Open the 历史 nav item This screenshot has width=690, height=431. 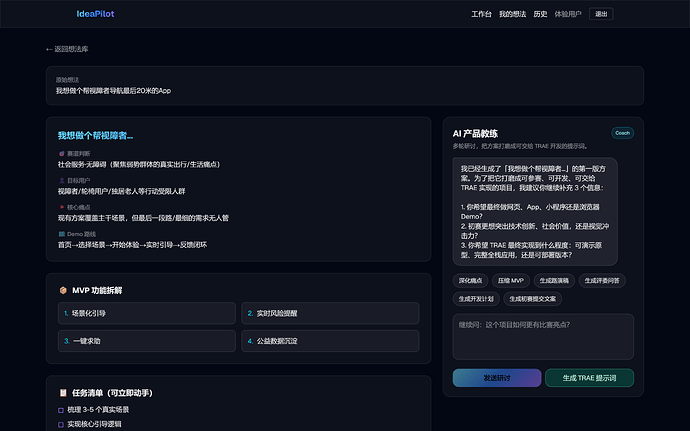[540, 14]
